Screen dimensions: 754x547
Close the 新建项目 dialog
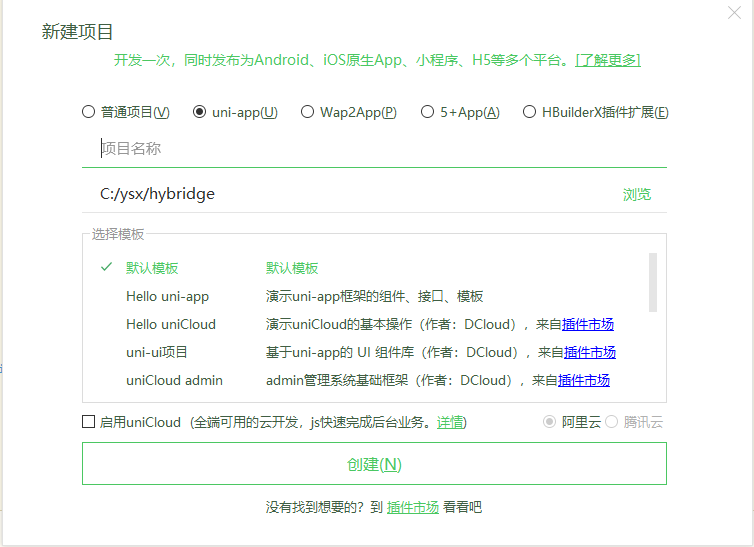point(734,12)
